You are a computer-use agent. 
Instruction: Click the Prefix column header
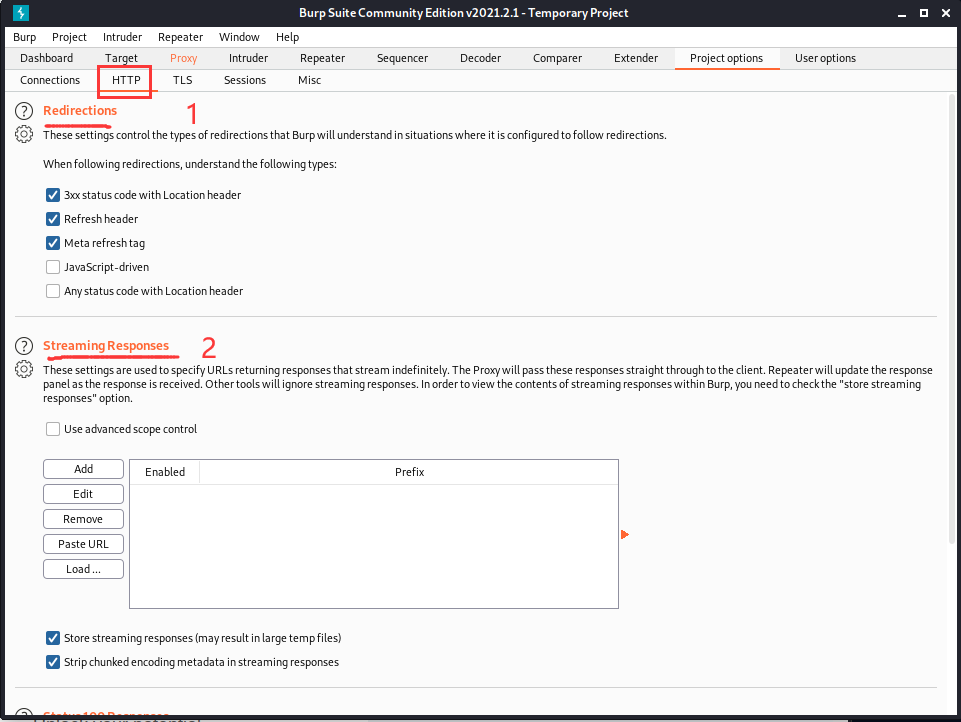(x=409, y=472)
